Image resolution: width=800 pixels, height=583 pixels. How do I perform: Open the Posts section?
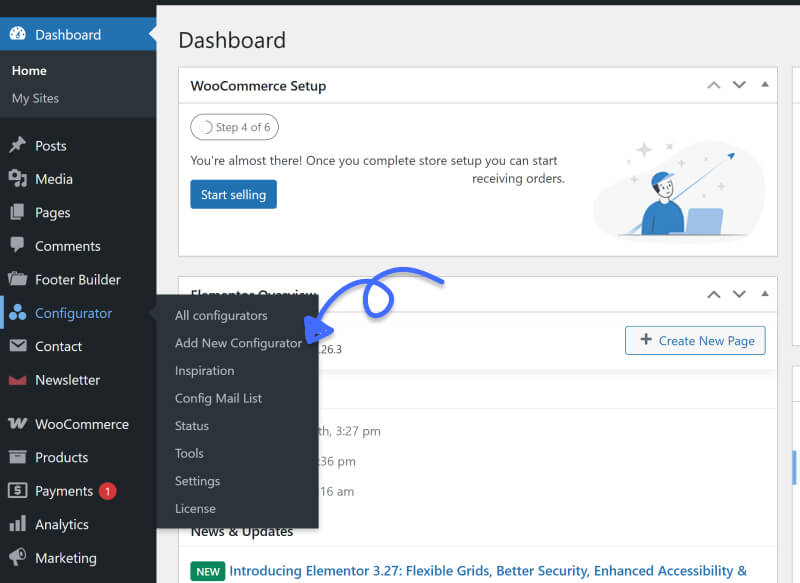(x=20, y=145)
